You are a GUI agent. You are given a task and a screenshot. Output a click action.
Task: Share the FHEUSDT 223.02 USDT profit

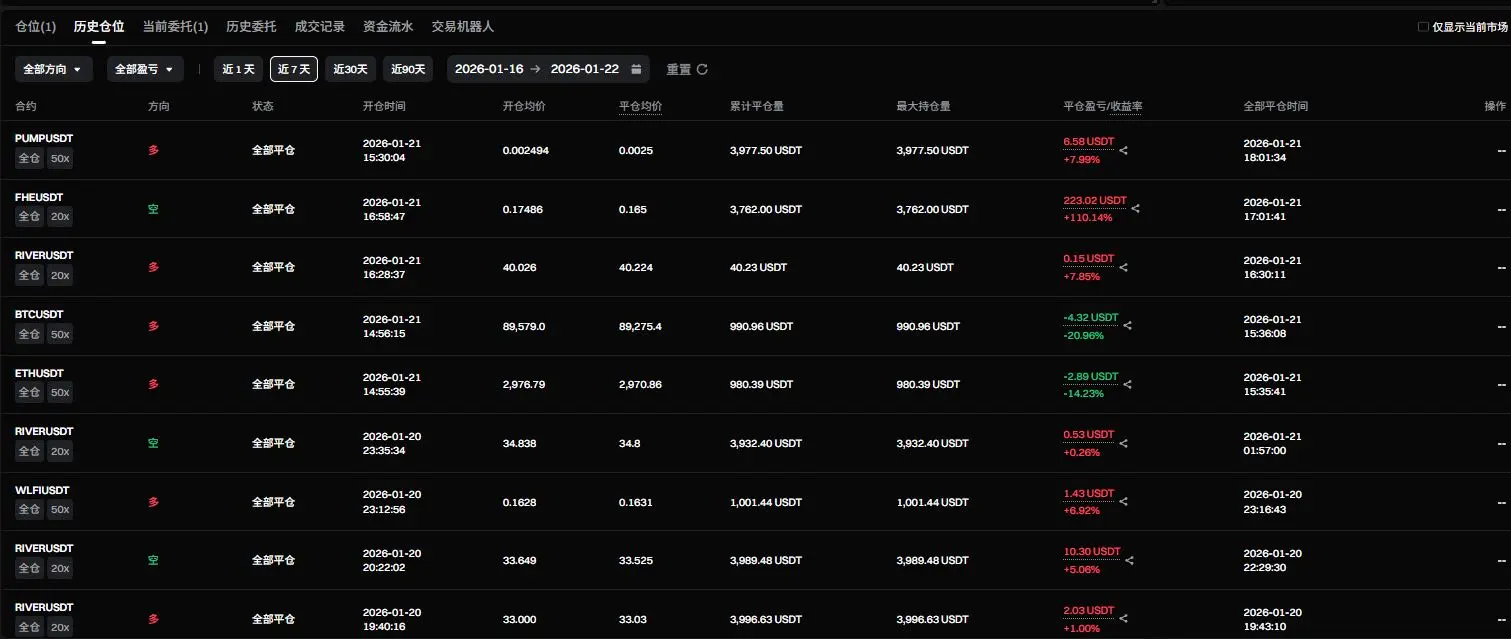pyautogui.click(x=1136, y=209)
